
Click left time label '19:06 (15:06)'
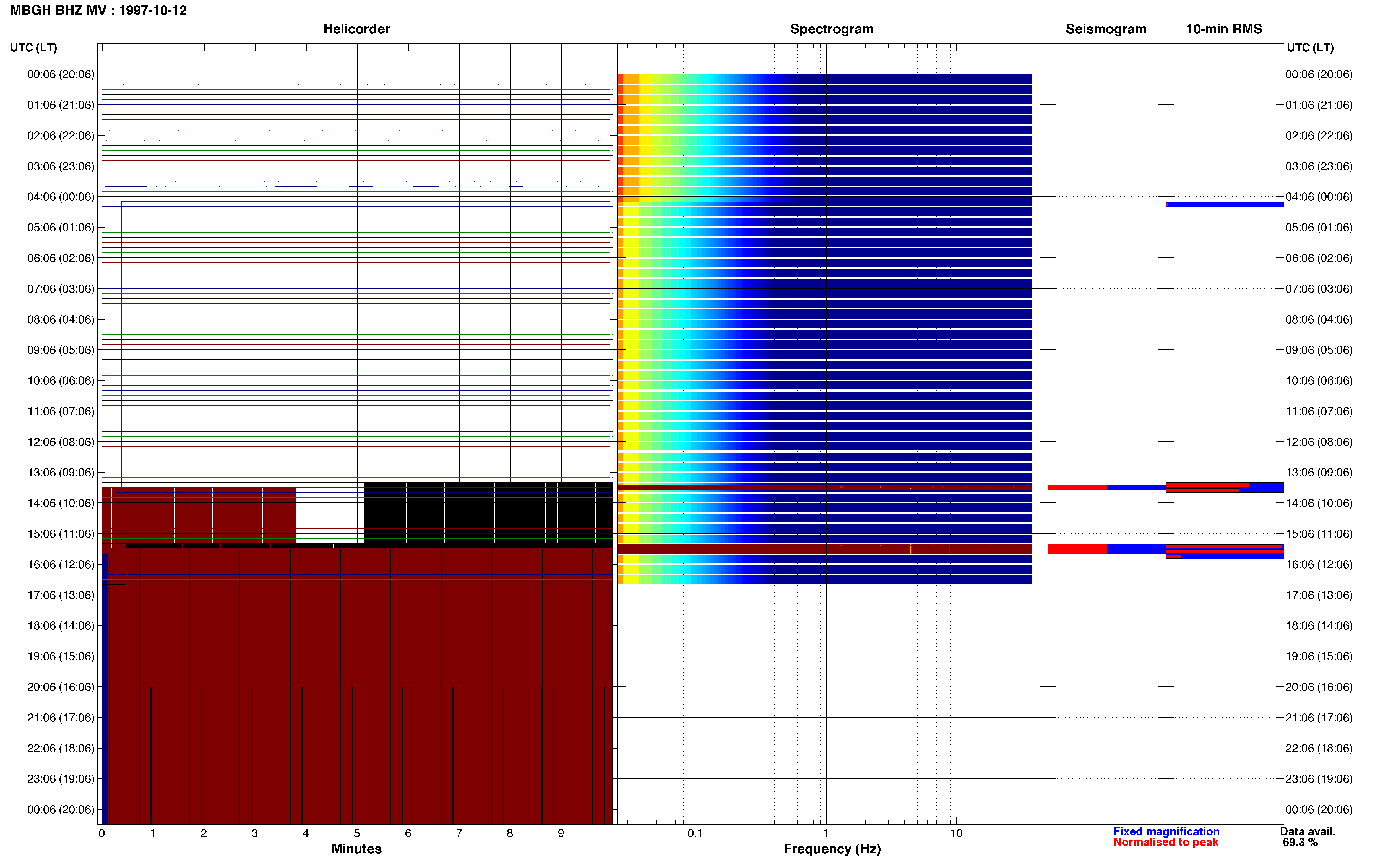pos(61,656)
